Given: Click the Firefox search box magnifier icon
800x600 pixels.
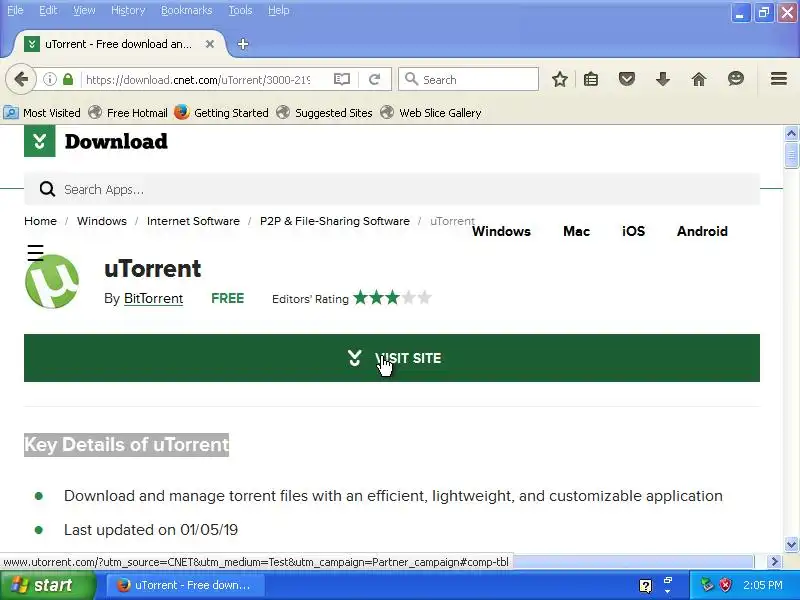Looking at the screenshot, I should (x=411, y=79).
